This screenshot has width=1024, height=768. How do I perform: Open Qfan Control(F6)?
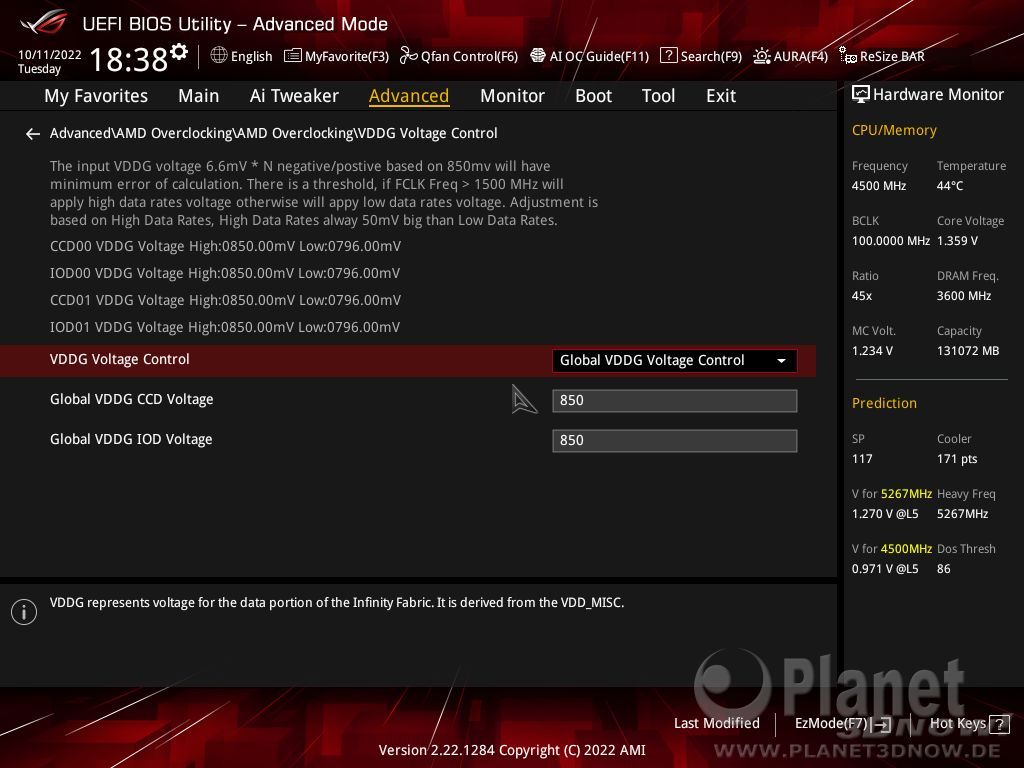point(459,56)
